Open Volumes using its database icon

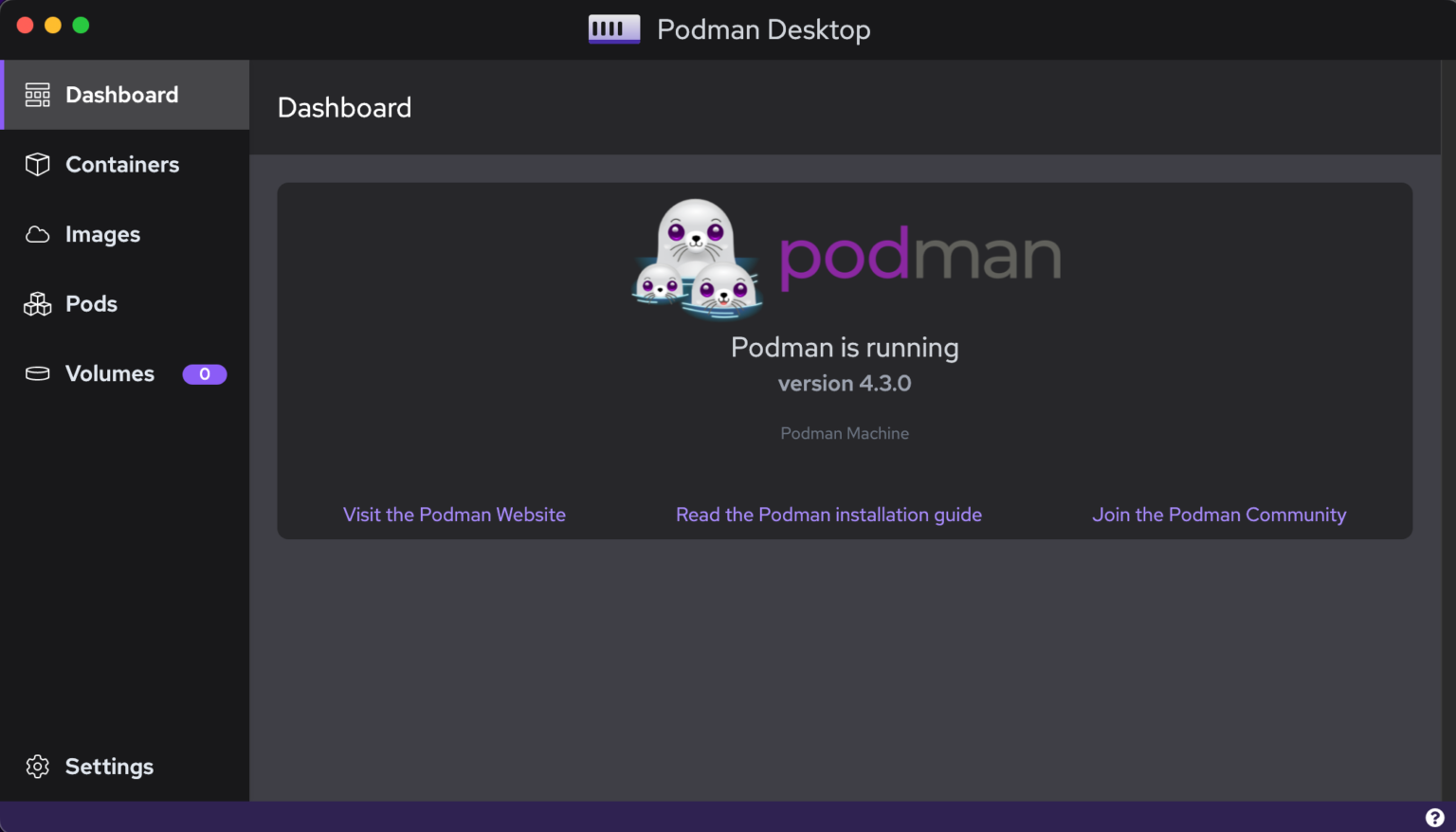(37, 373)
